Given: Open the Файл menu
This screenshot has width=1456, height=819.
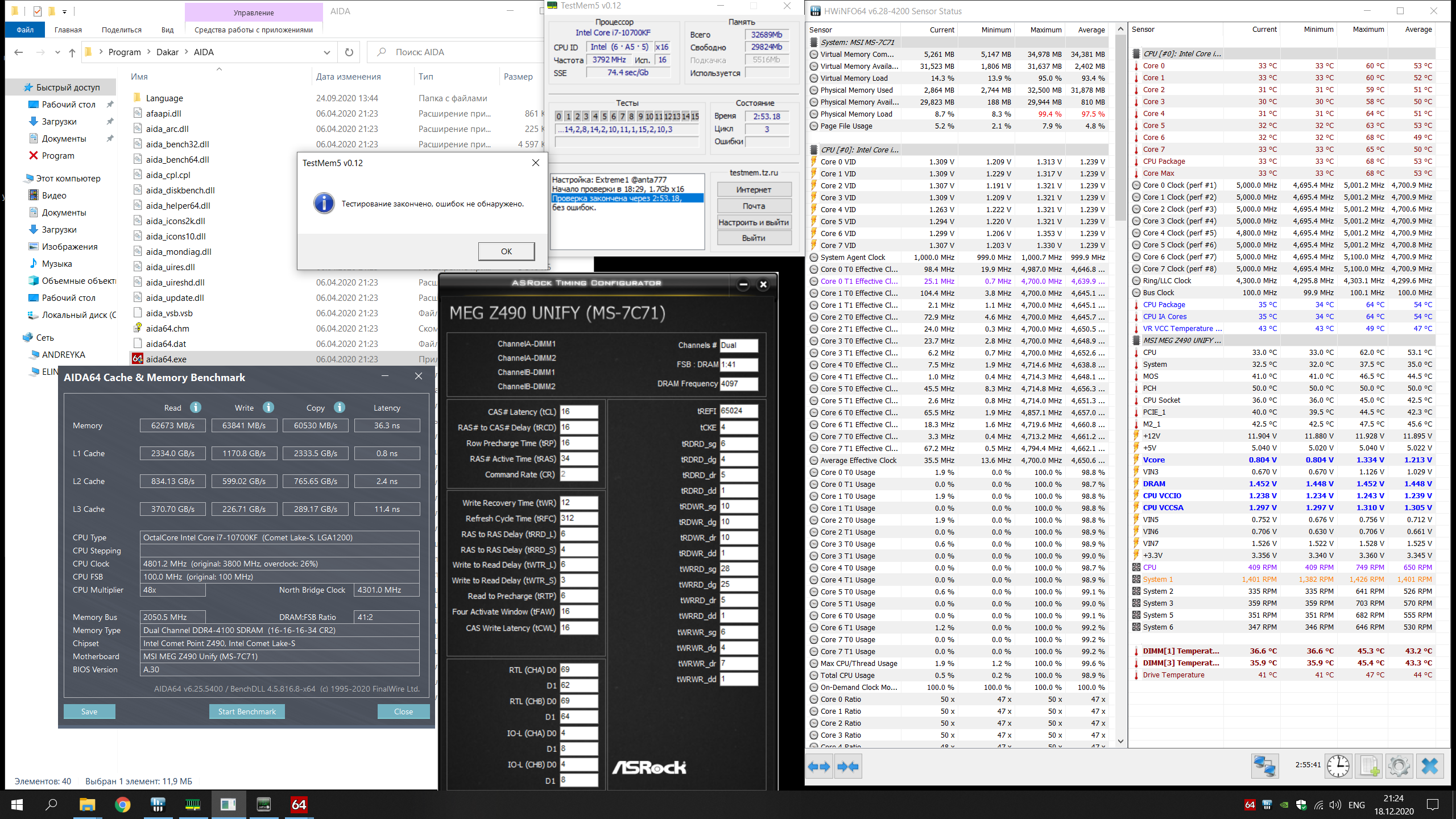Looking at the screenshot, I should tap(25, 30).
